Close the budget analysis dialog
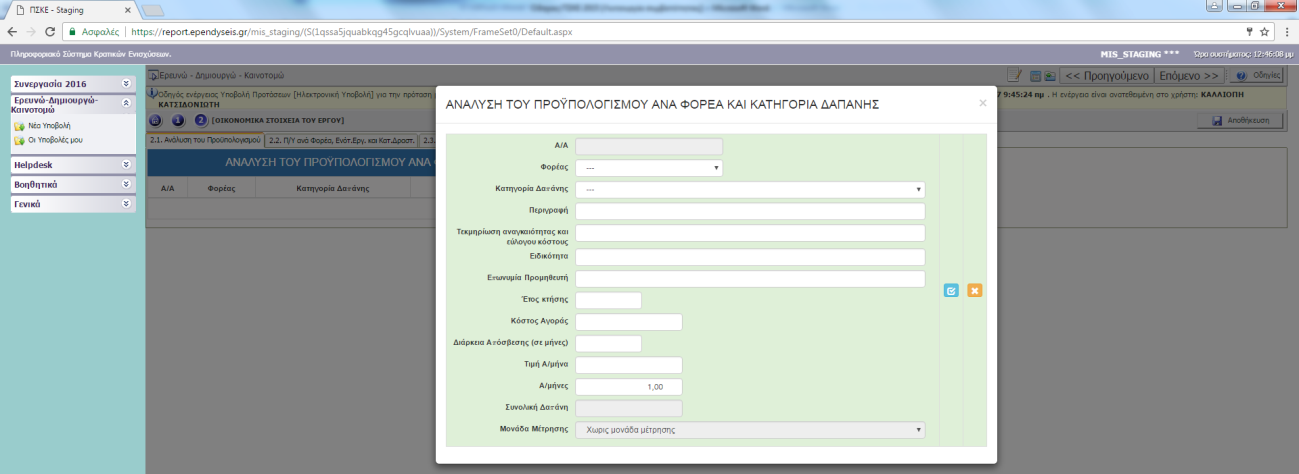 (x=982, y=102)
